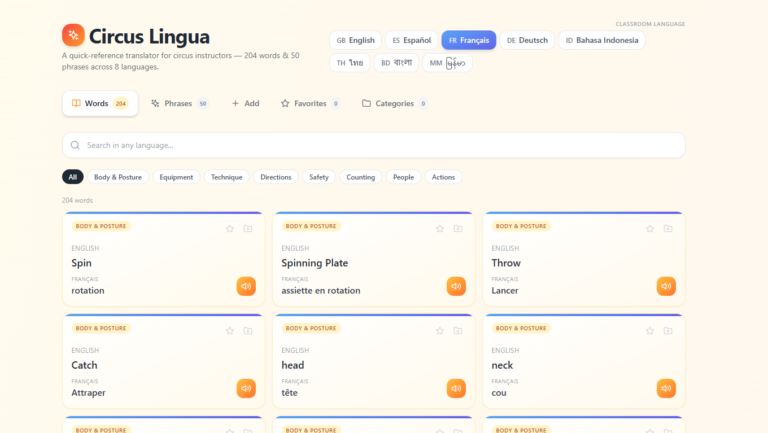
Task: Filter words by Safety
Action: (x=319, y=177)
